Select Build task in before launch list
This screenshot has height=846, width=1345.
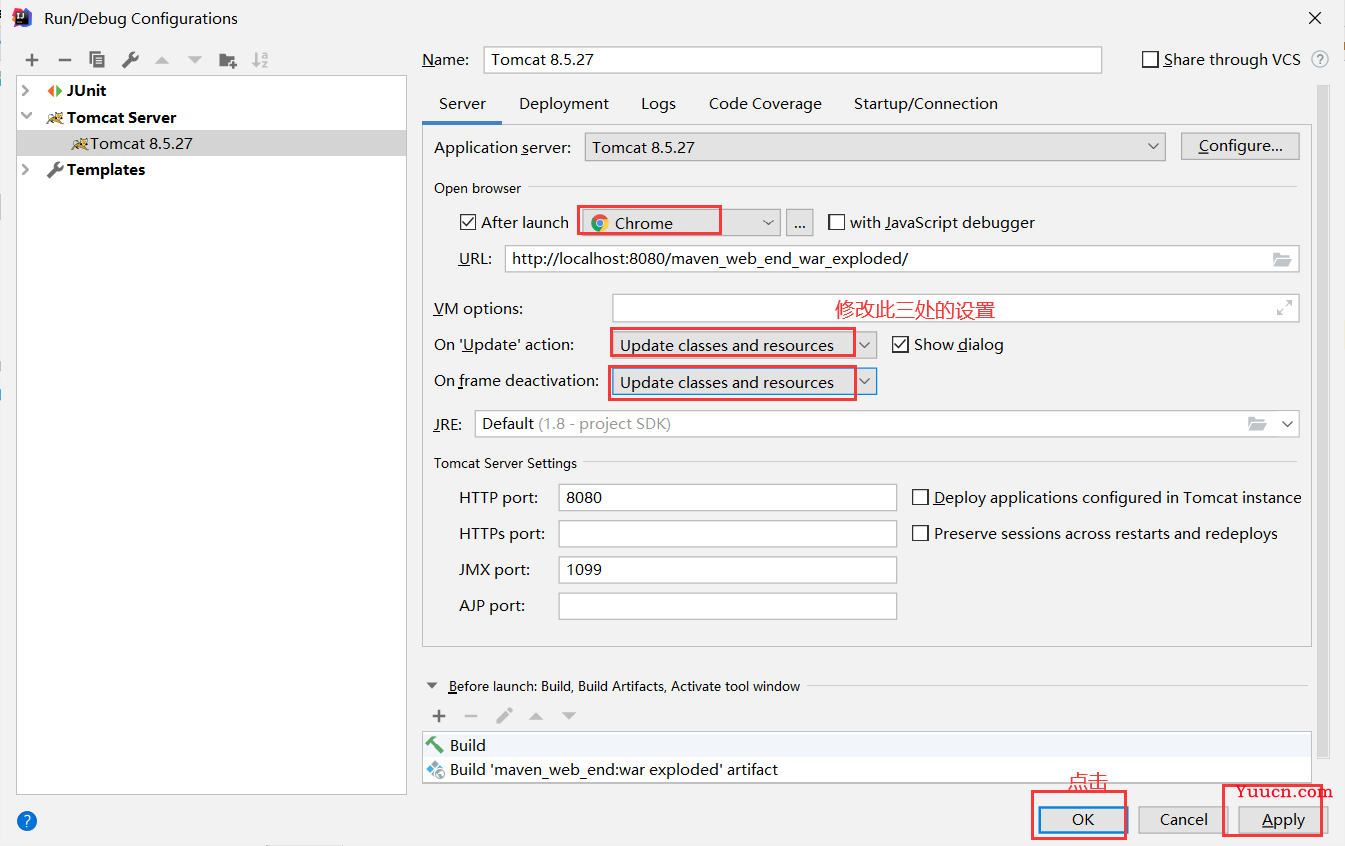(x=866, y=745)
